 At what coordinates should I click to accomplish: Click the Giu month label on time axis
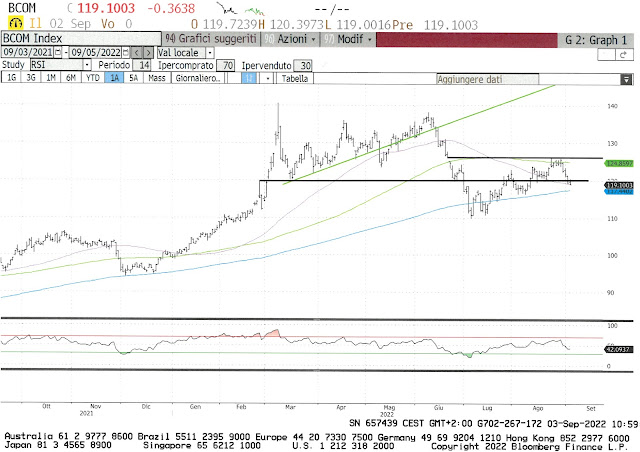(x=438, y=407)
